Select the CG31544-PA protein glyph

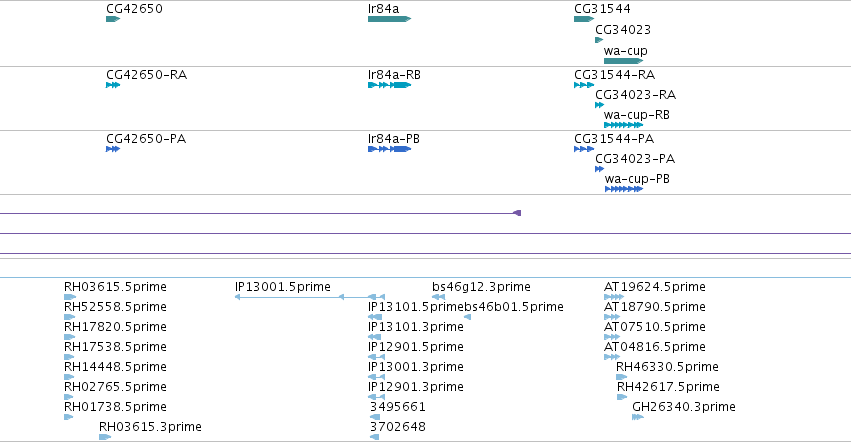pos(584,149)
